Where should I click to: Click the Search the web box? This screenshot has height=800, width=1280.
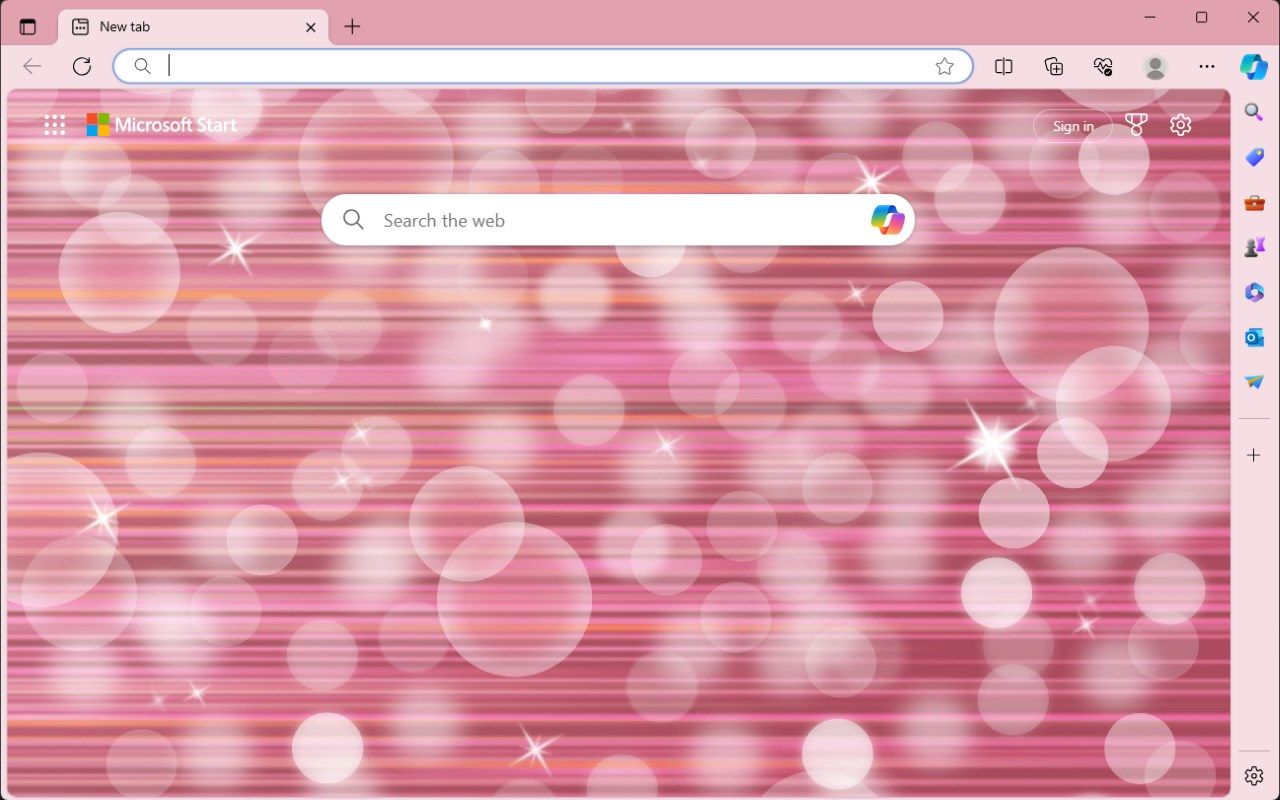pyautogui.click(x=618, y=220)
